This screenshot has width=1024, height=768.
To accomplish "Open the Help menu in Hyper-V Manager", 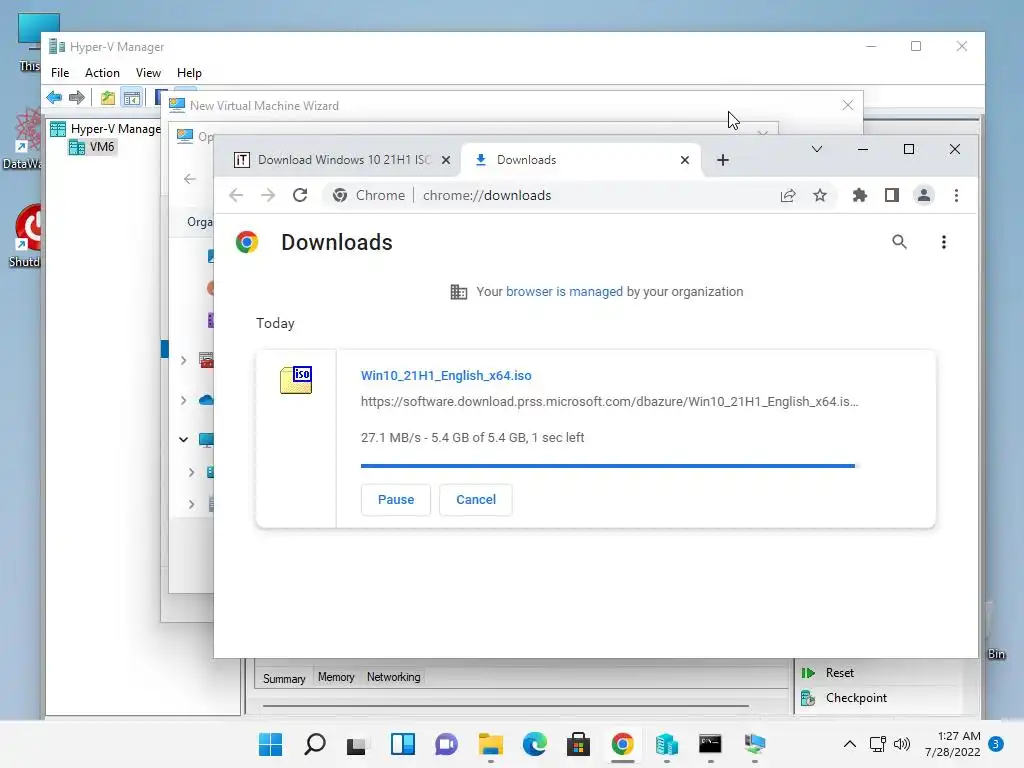I will 189,72.
